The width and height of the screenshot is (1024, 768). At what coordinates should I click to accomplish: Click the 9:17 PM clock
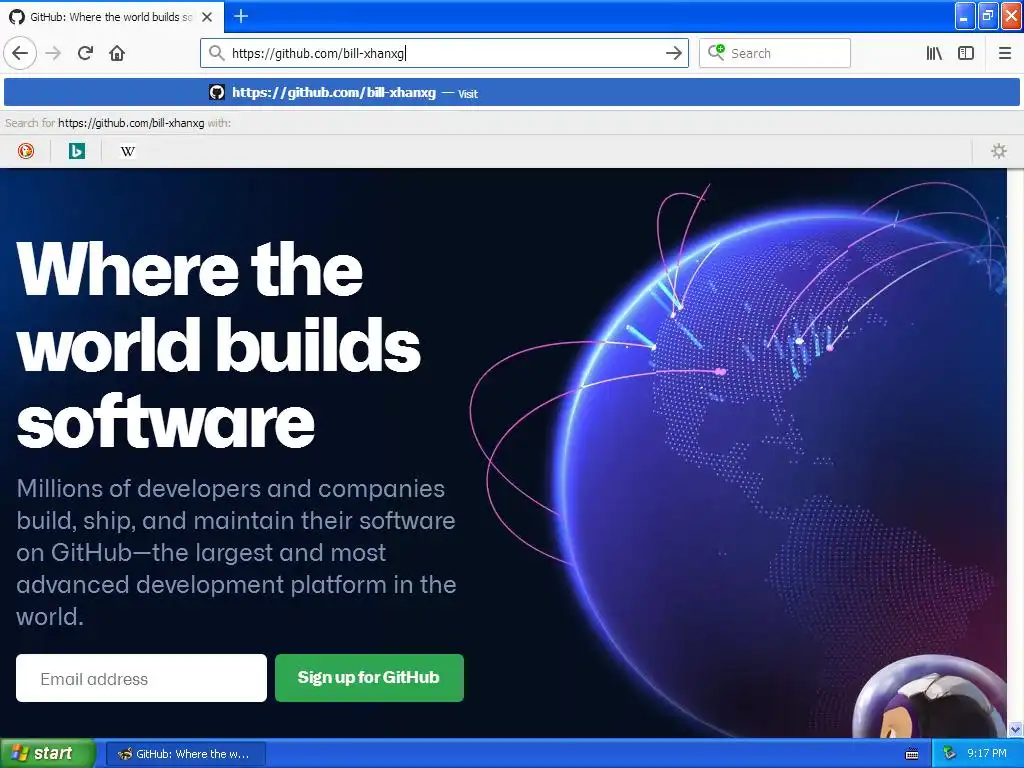click(x=987, y=754)
